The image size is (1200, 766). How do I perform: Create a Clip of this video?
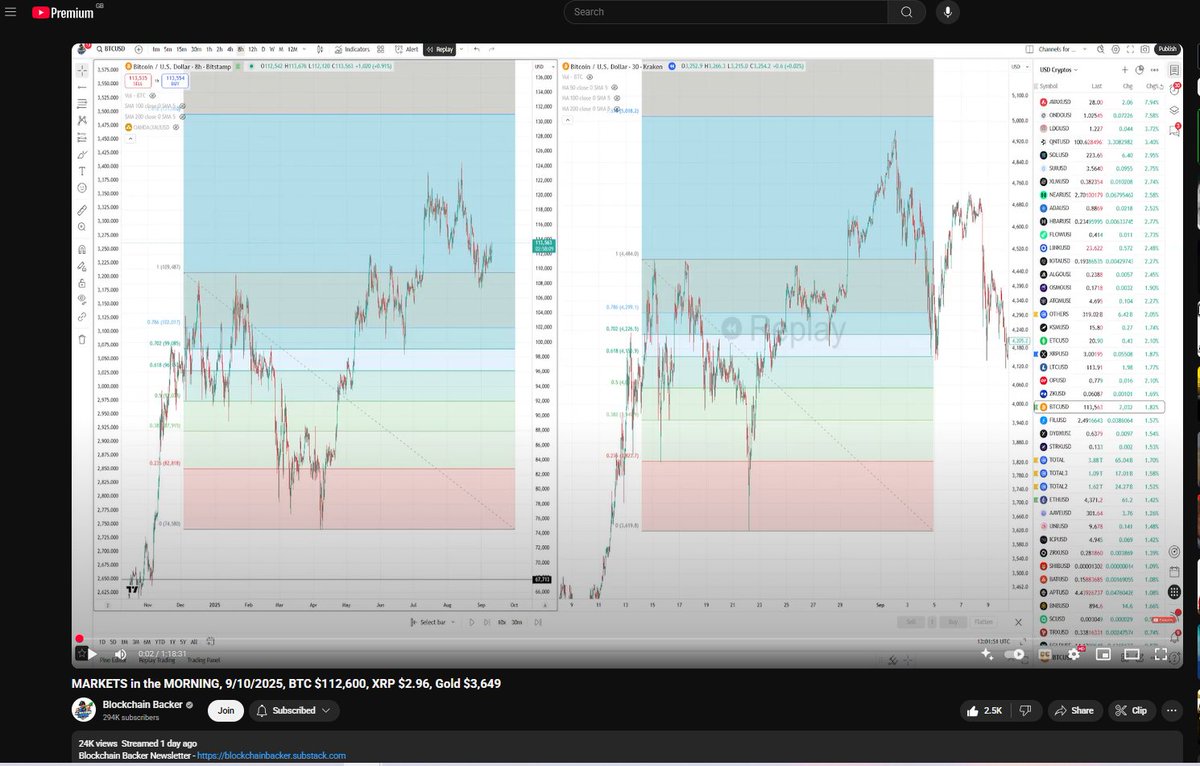[x=1131, y=711]
